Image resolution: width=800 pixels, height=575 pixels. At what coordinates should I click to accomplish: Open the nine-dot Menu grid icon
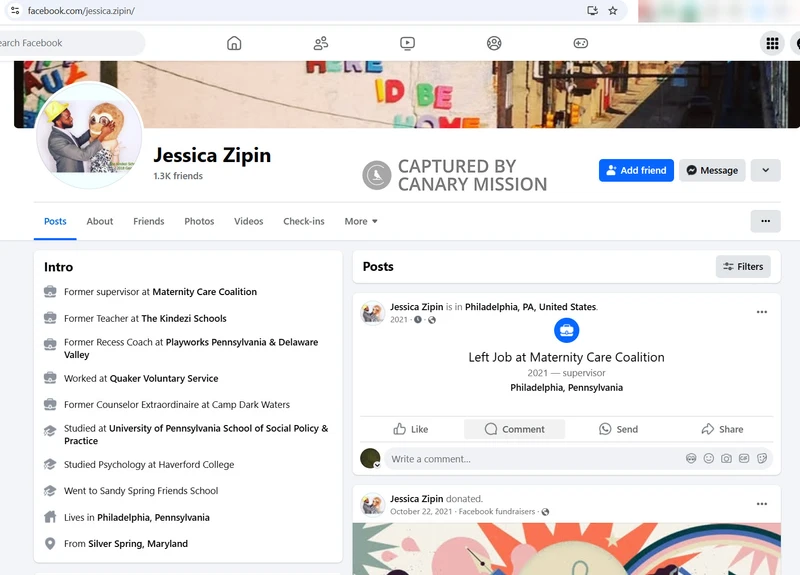[x=772, y=43]
